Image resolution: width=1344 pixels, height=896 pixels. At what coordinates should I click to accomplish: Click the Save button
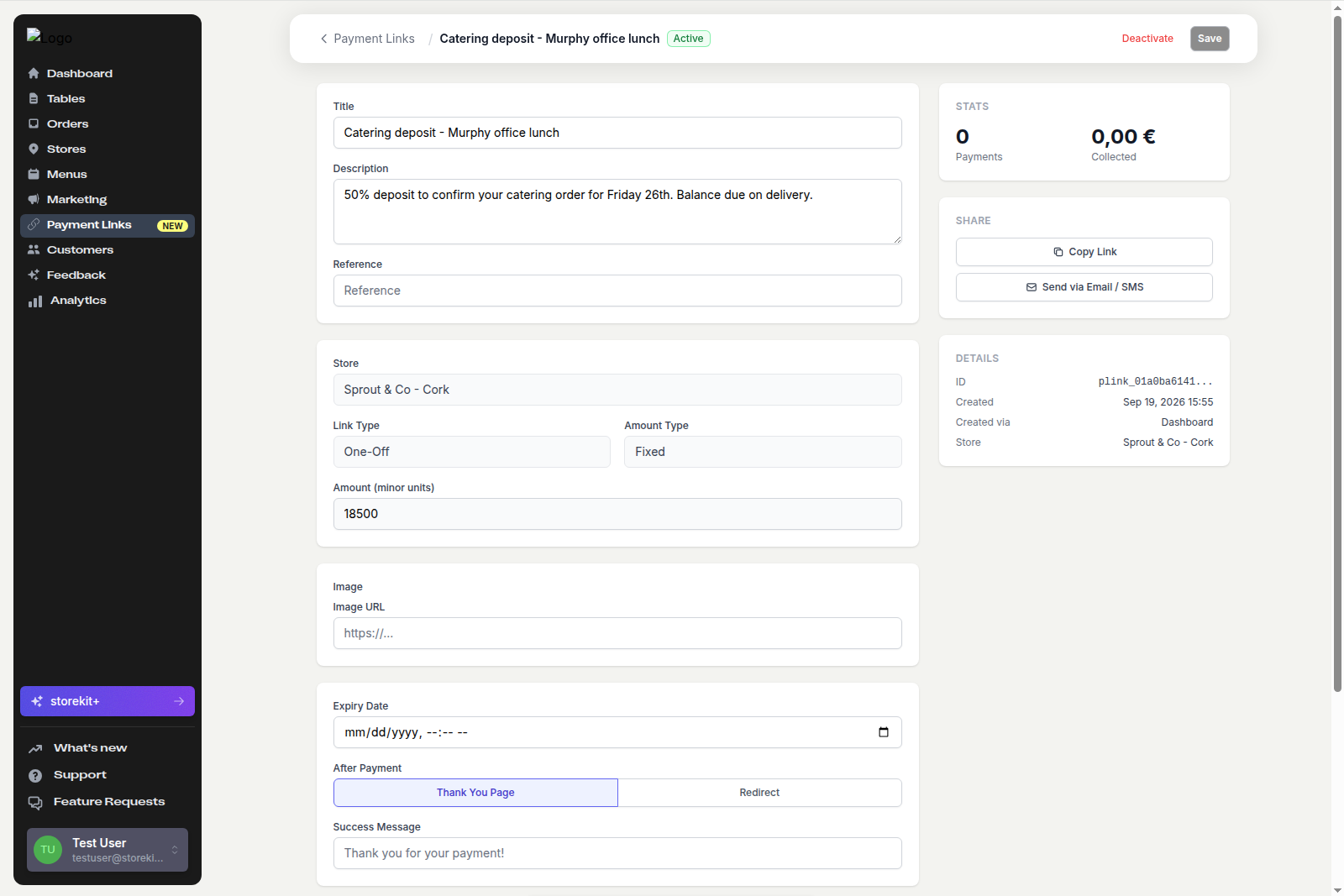pyautogui.click(x=1210, y=39)
